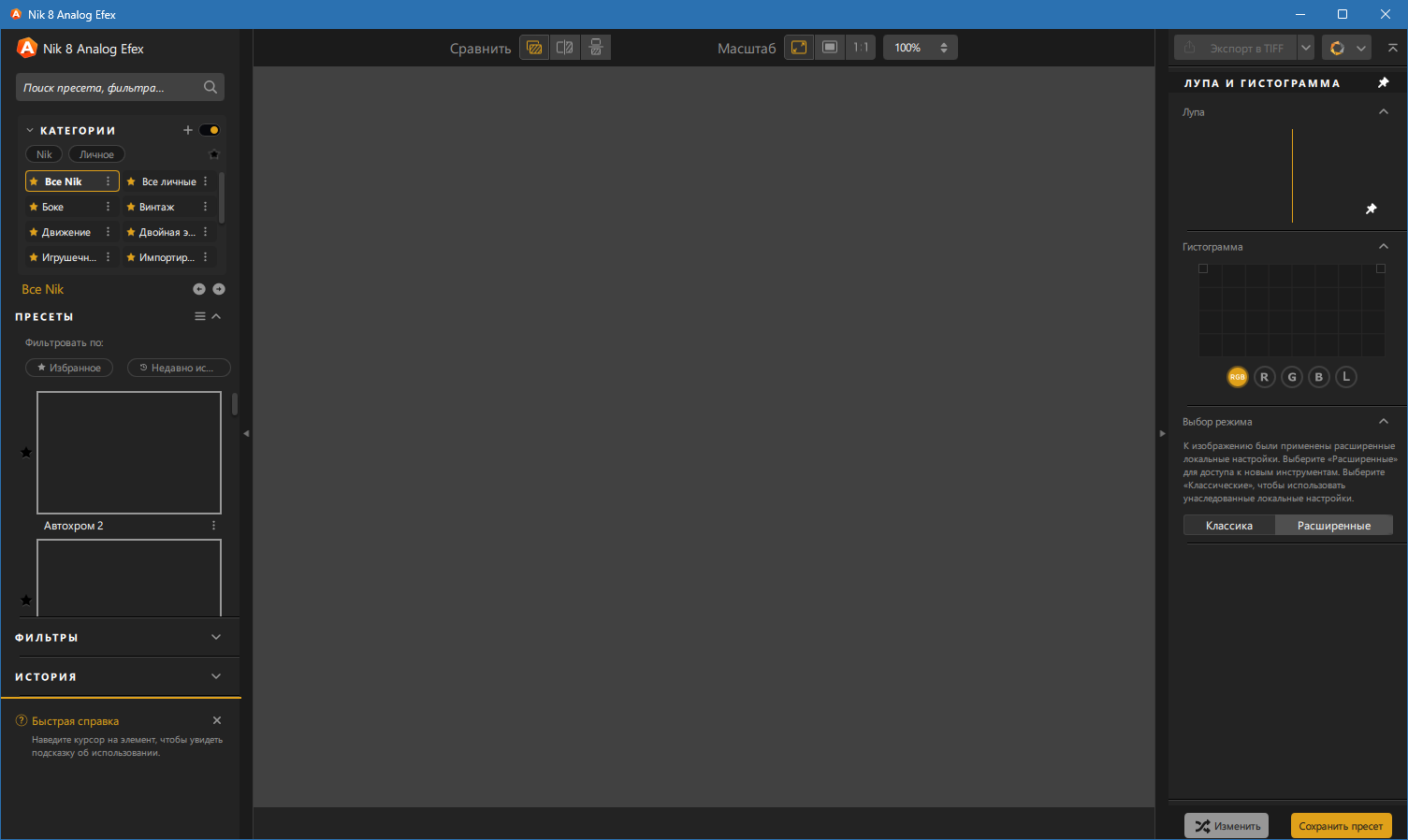Click the Nik collection logo button
This screenshot has width=1408, height=840.
pyautogui.click(x=1337, y=48)
